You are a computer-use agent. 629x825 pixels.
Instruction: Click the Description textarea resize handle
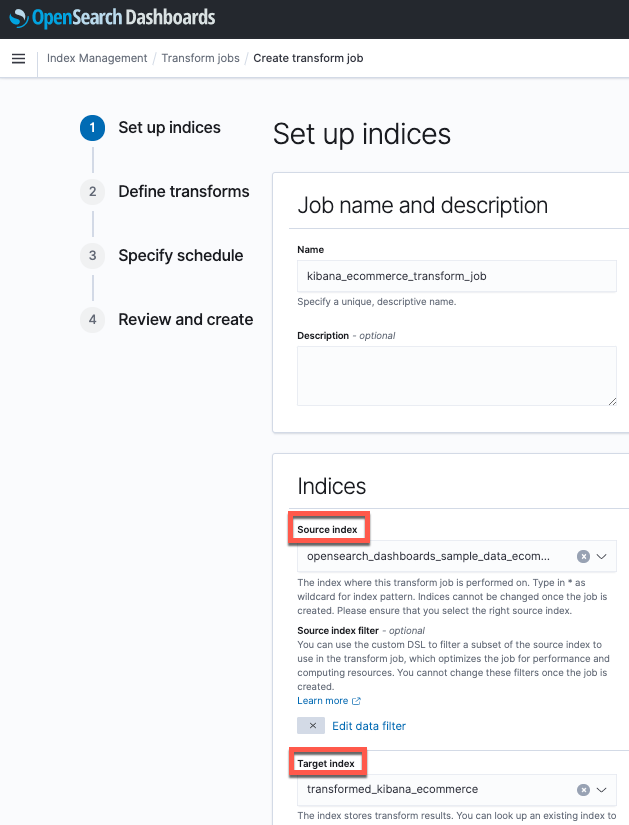(612, 401)
